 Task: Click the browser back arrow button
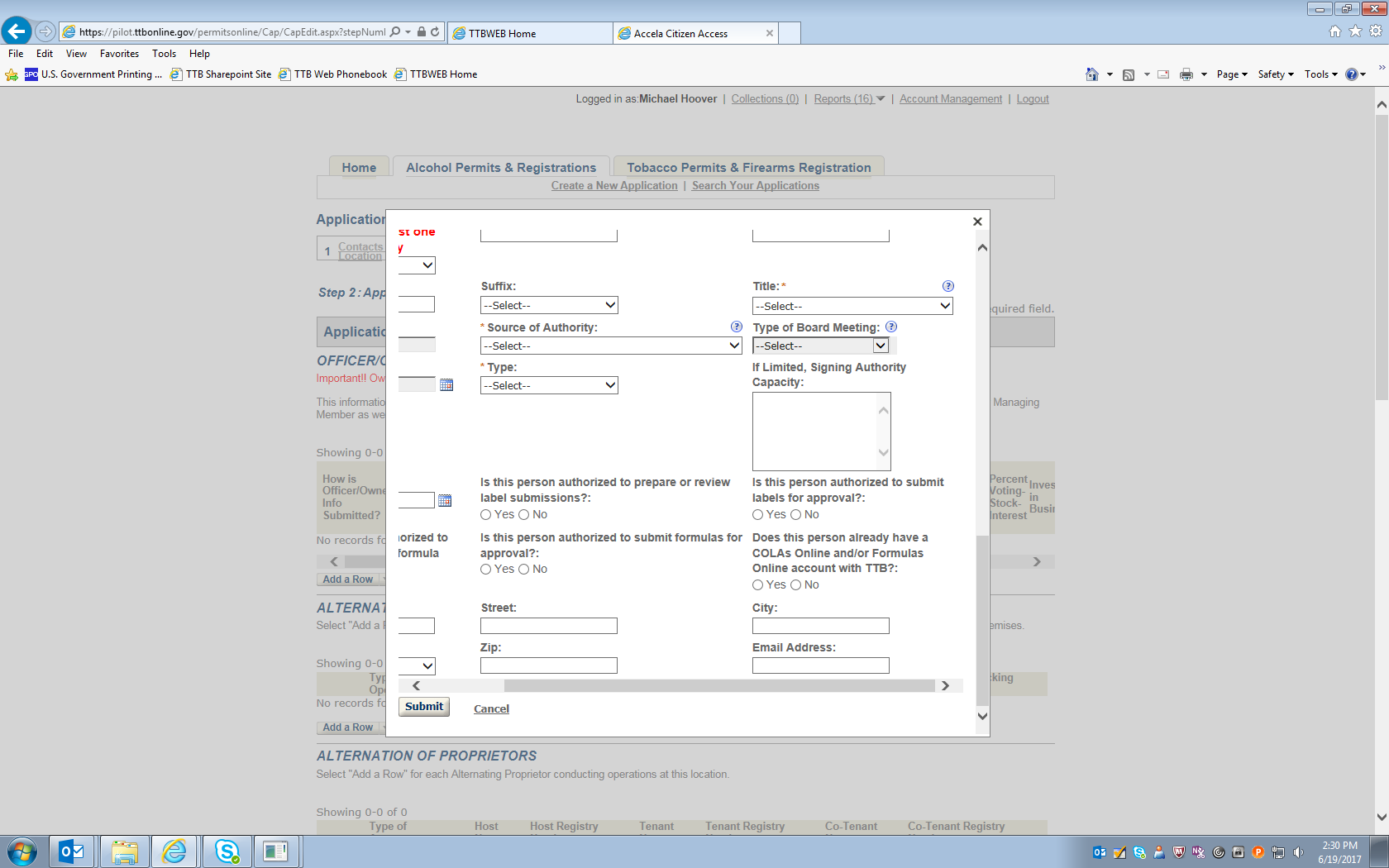[x=17, y=31]
